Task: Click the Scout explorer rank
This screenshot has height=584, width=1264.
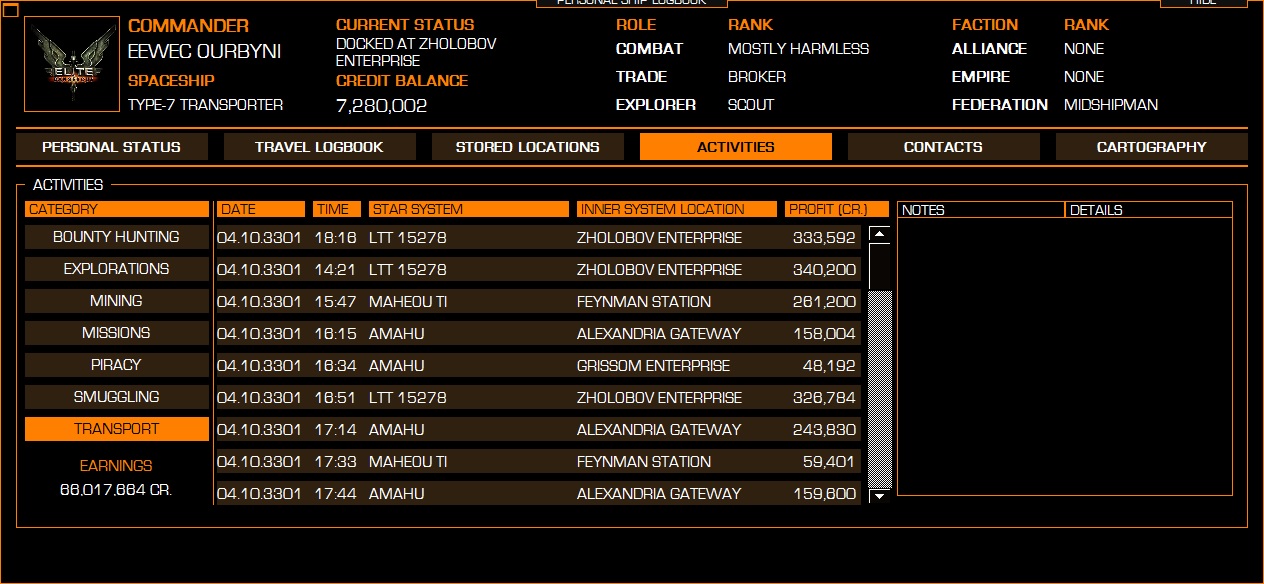Action: [x=751, y=104]
